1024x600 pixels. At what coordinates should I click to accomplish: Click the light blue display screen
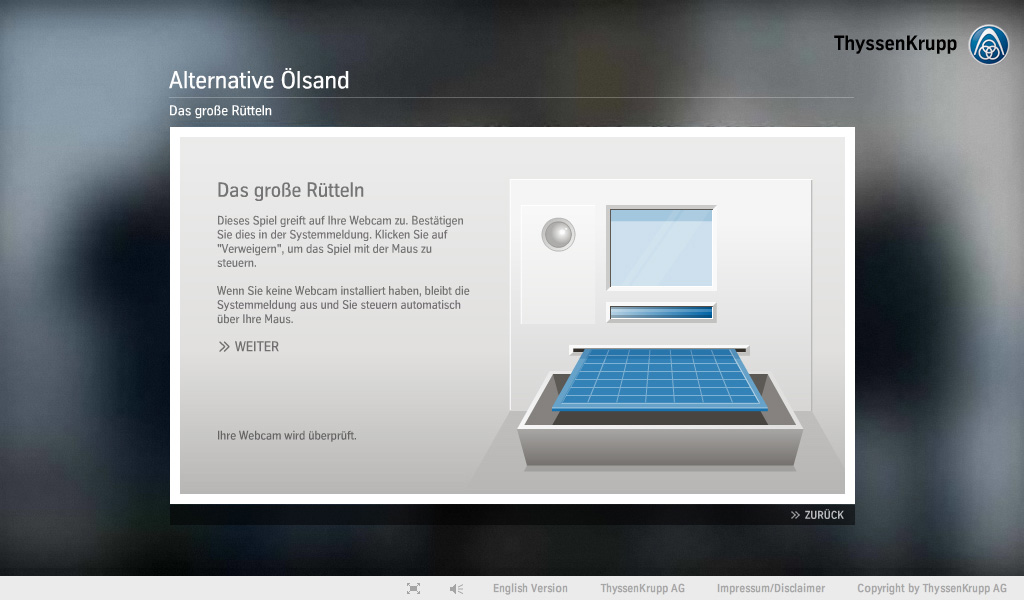coord(661,247)
